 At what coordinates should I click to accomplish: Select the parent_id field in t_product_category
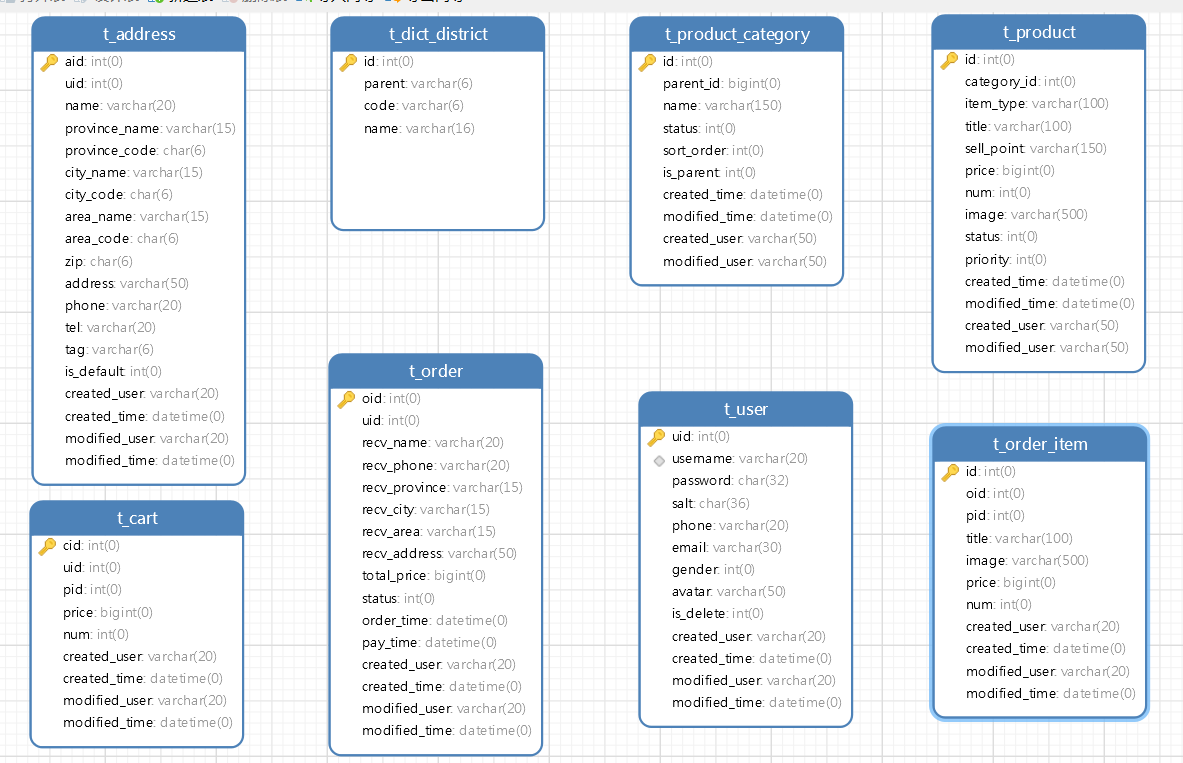722,84
